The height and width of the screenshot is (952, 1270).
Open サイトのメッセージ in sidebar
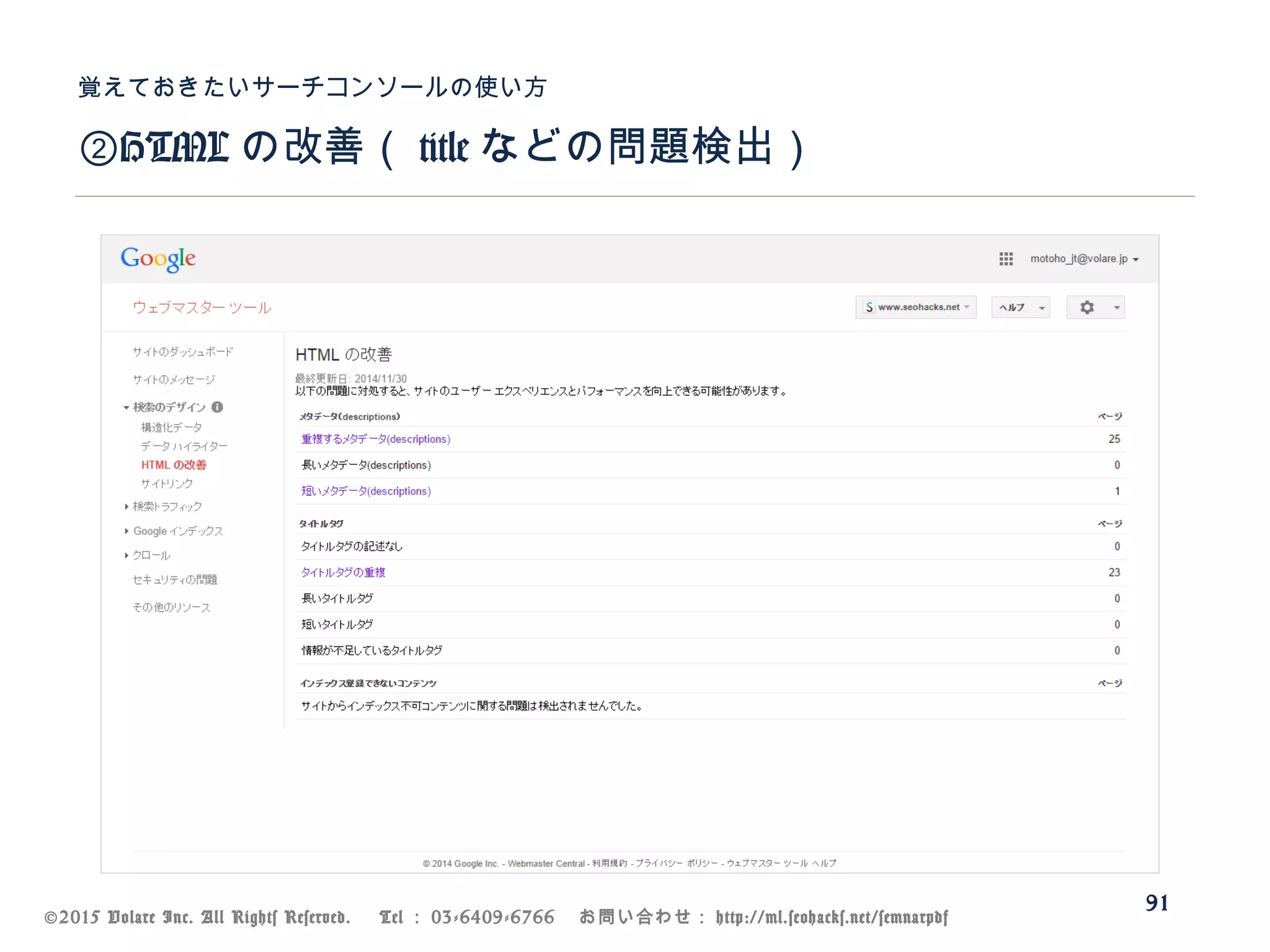(174, 379)
